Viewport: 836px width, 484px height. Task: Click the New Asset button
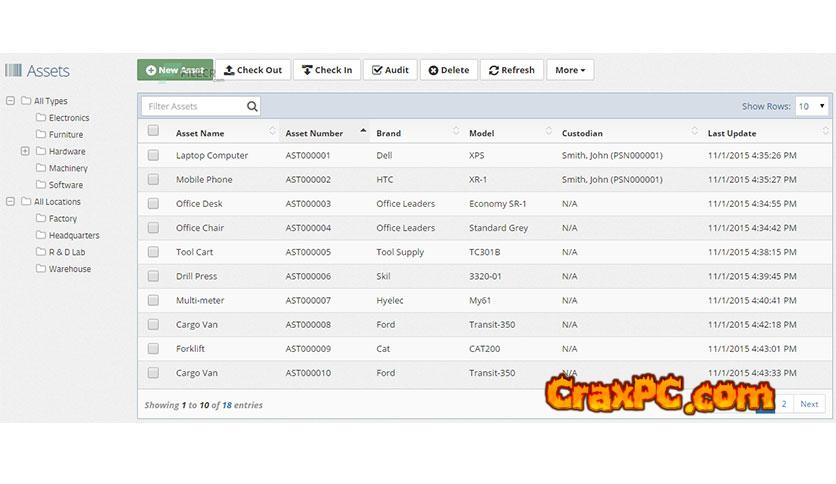coord(175,70)
